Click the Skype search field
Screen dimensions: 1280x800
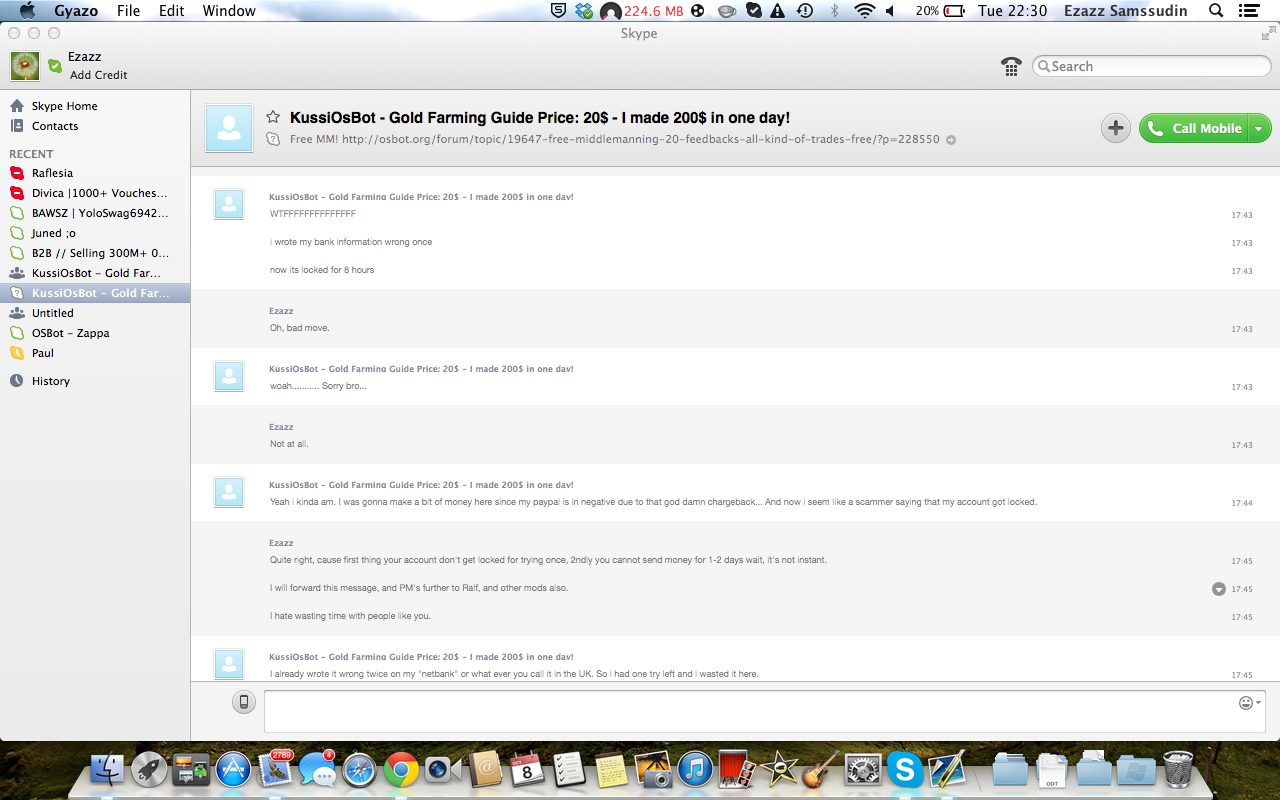click(1150, 66)
